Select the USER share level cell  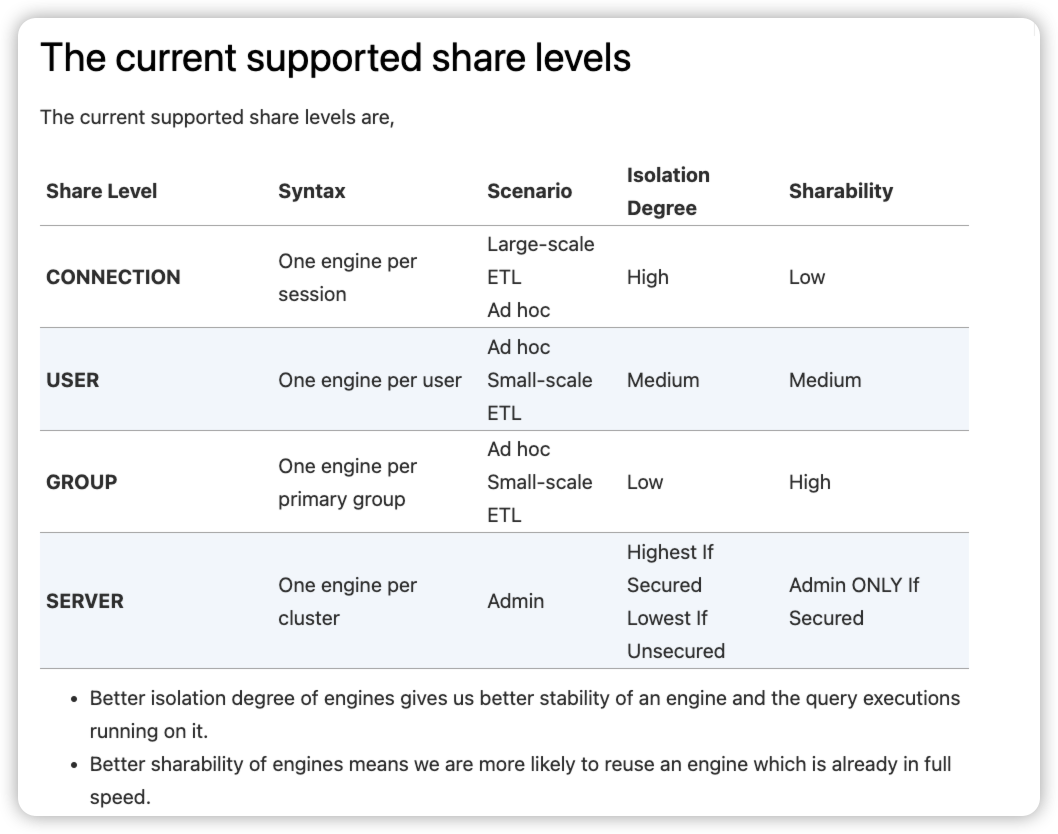(73, 380)
